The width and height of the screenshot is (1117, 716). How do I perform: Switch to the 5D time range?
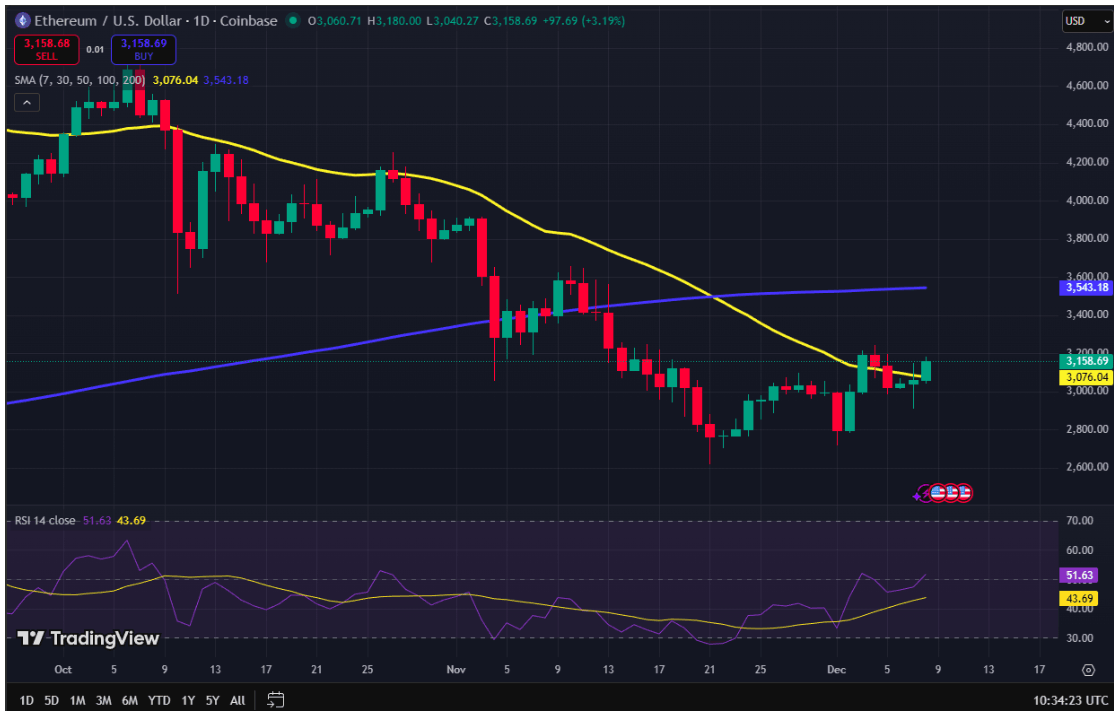tap(51, 700)
